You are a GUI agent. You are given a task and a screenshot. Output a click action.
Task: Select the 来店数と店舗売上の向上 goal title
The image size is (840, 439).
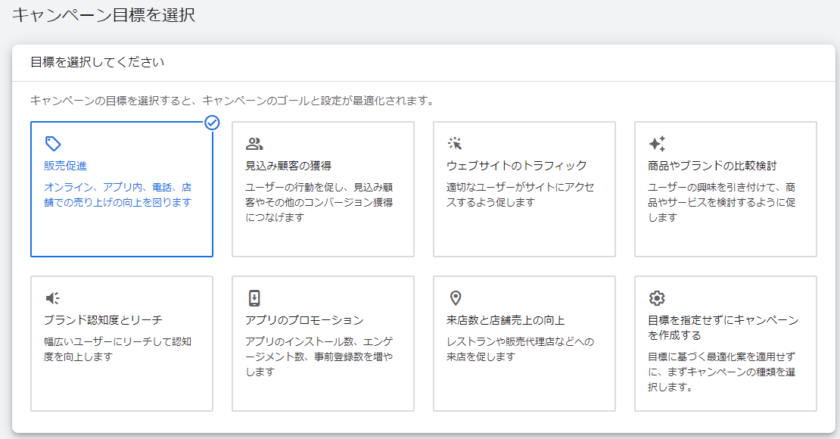505,320
